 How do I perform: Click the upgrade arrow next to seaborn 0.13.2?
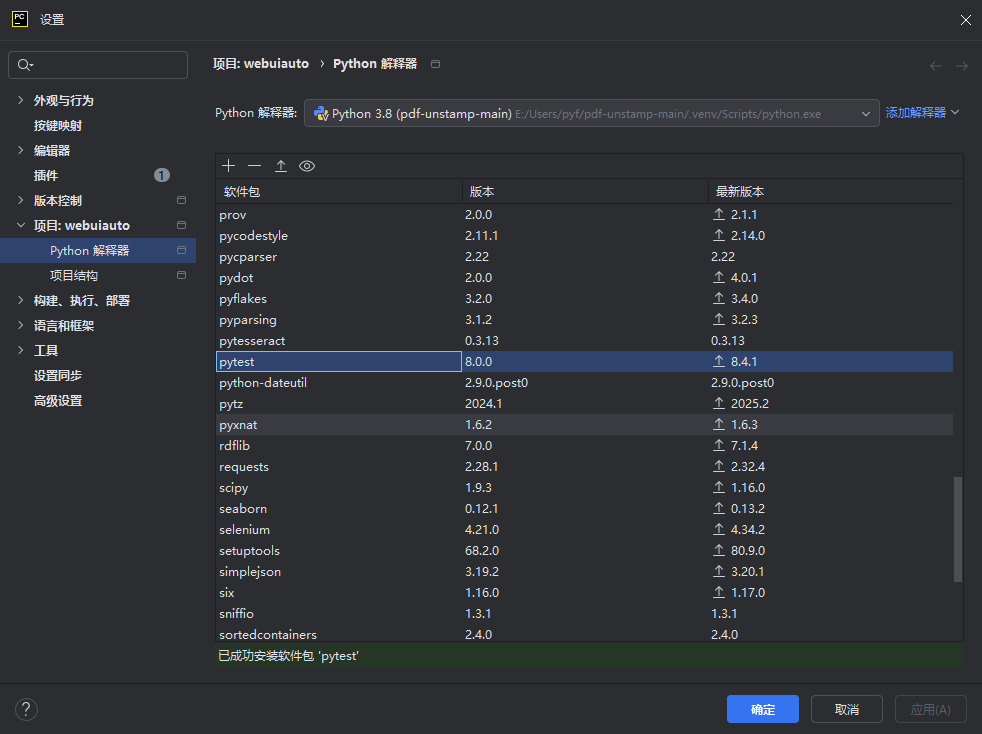(719, 509)
